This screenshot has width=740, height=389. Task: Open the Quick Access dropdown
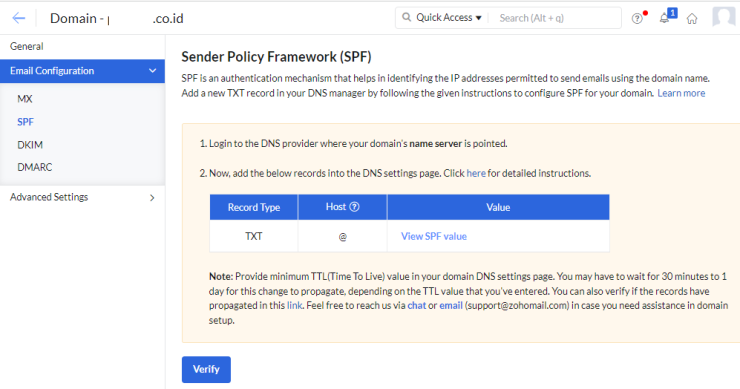click(448, 17)
